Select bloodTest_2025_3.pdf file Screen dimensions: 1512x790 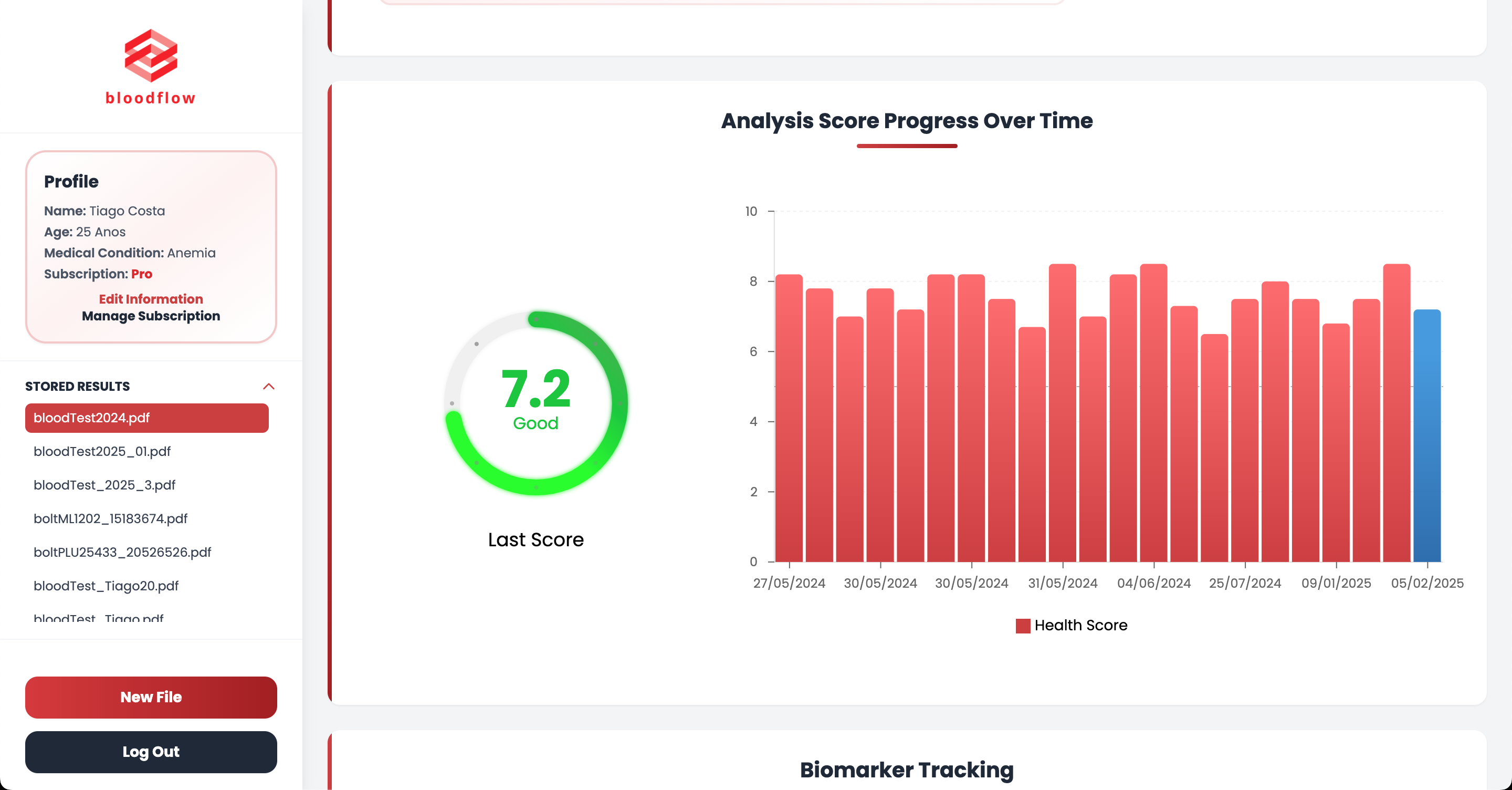tap(104, 485)
